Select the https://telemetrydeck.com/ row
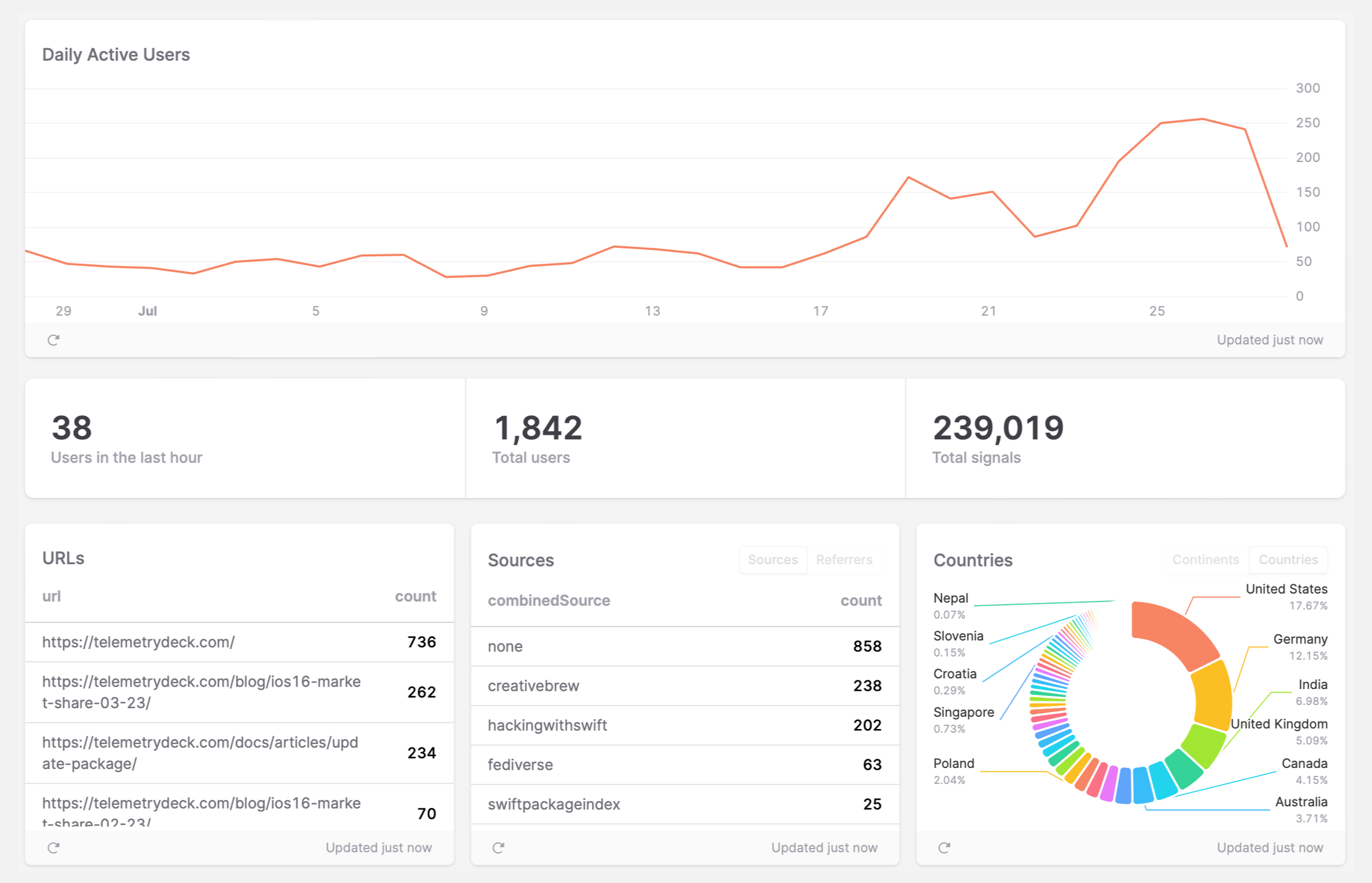This screenshot has height=883, width=1372. click(x=240, y=642)
